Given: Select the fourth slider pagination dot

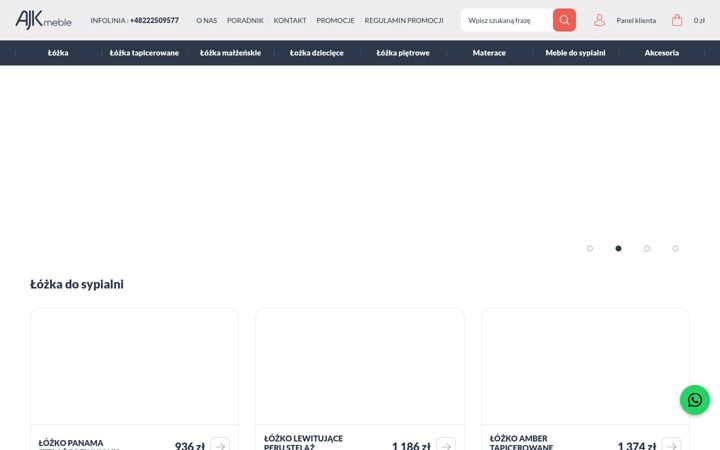Looking at the screenshot, I should tap(675, 248).
